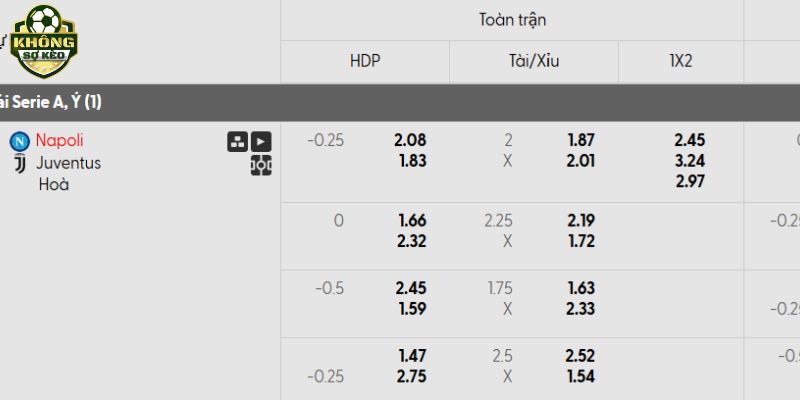Open the Juventus team link
The image size is (800, 400).
point(69,163)
